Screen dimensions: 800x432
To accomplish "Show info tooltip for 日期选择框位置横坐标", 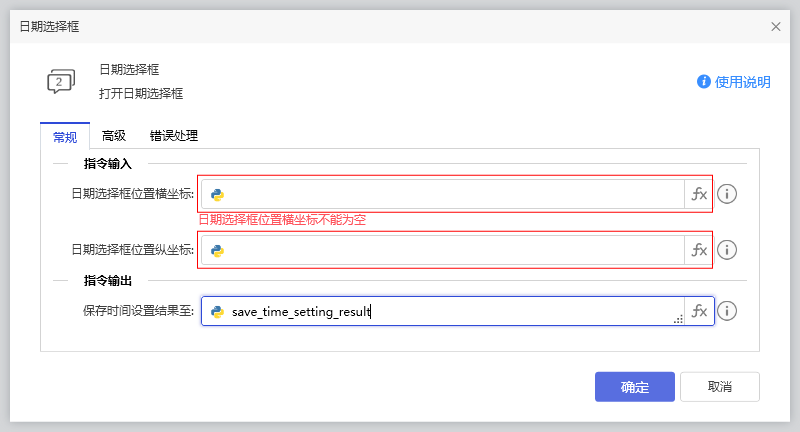I will point(728,194).
